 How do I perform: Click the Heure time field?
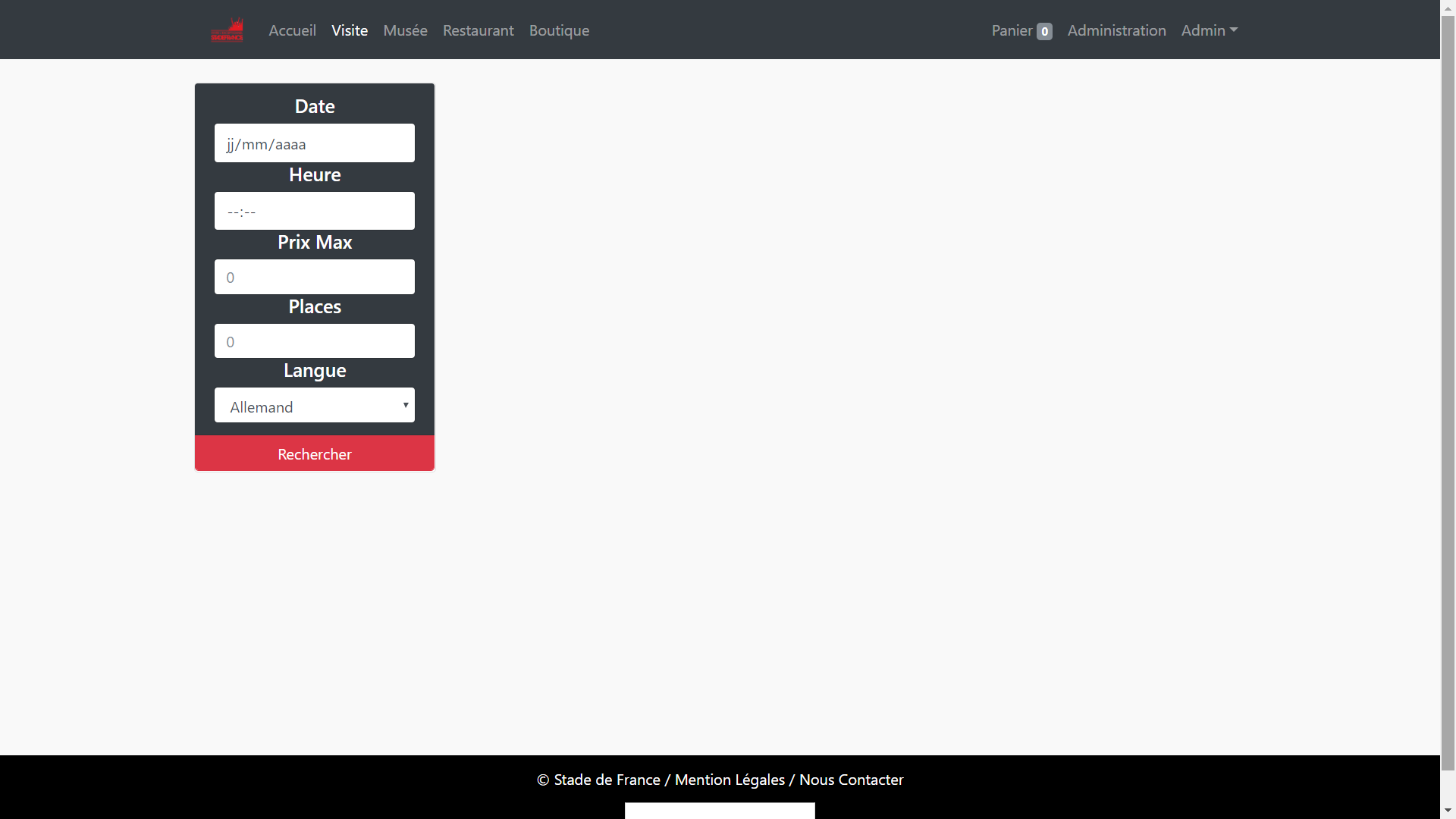(x=315, y=211)
